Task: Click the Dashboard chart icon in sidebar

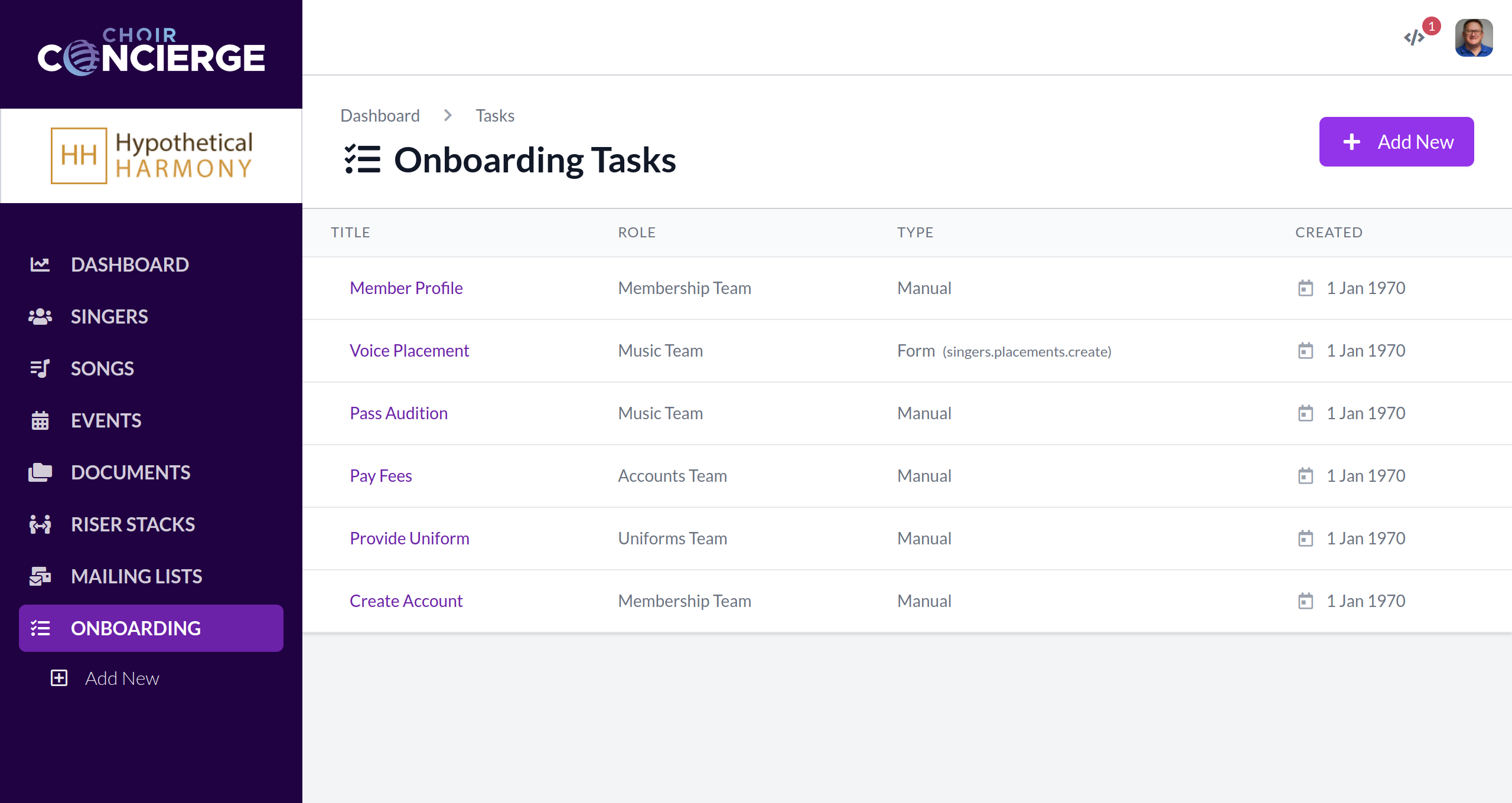Action: 40,265
